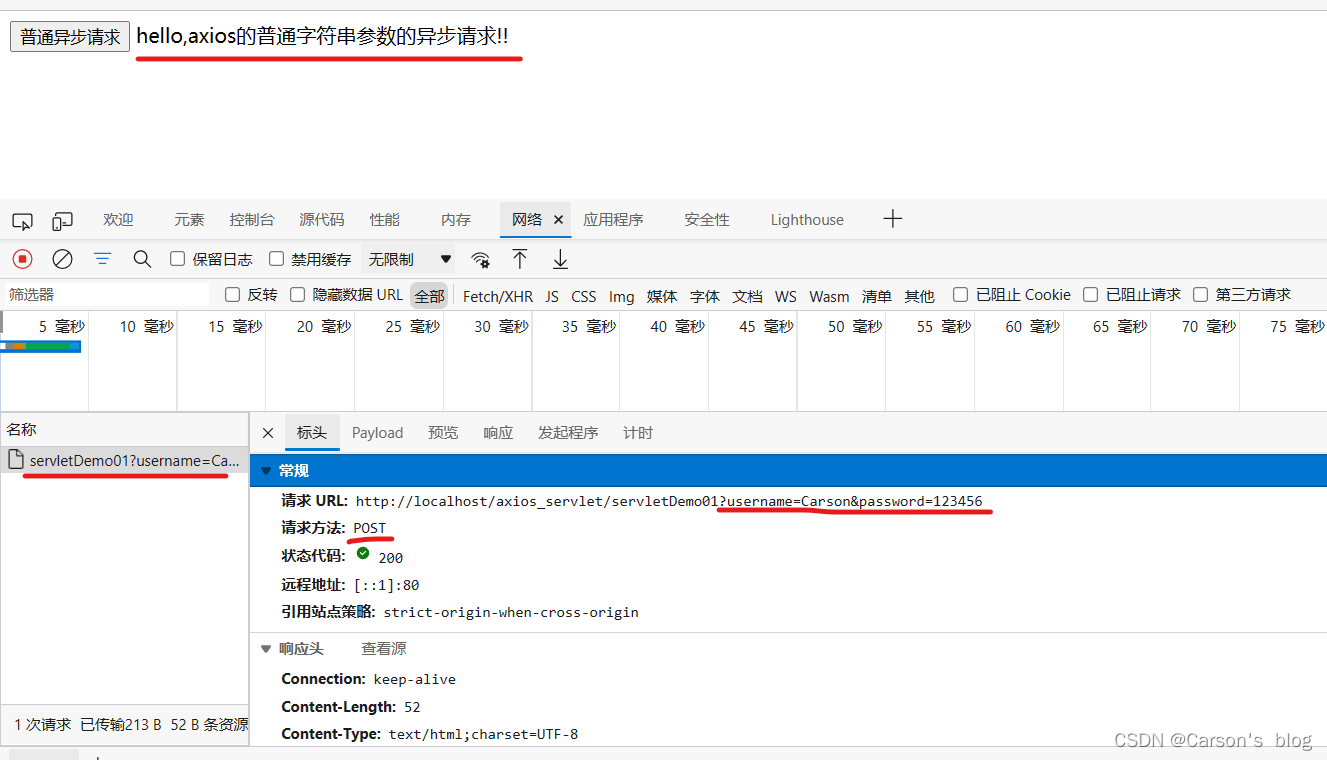Open the throttling 无限制 dropdown
Viewport: 1327px width, 760px height.
(409, 259)
